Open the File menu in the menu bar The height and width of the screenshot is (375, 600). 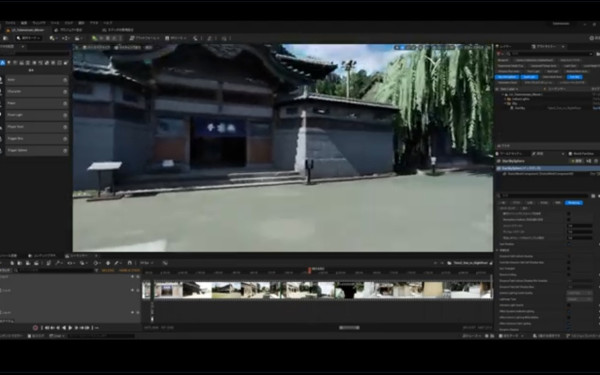[10, 23]
